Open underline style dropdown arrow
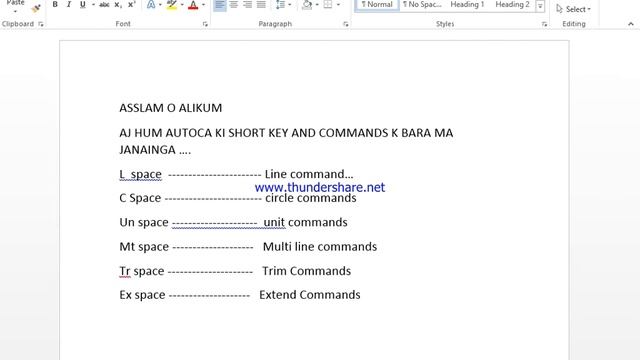640x360 pixels. tap(93, 4)
